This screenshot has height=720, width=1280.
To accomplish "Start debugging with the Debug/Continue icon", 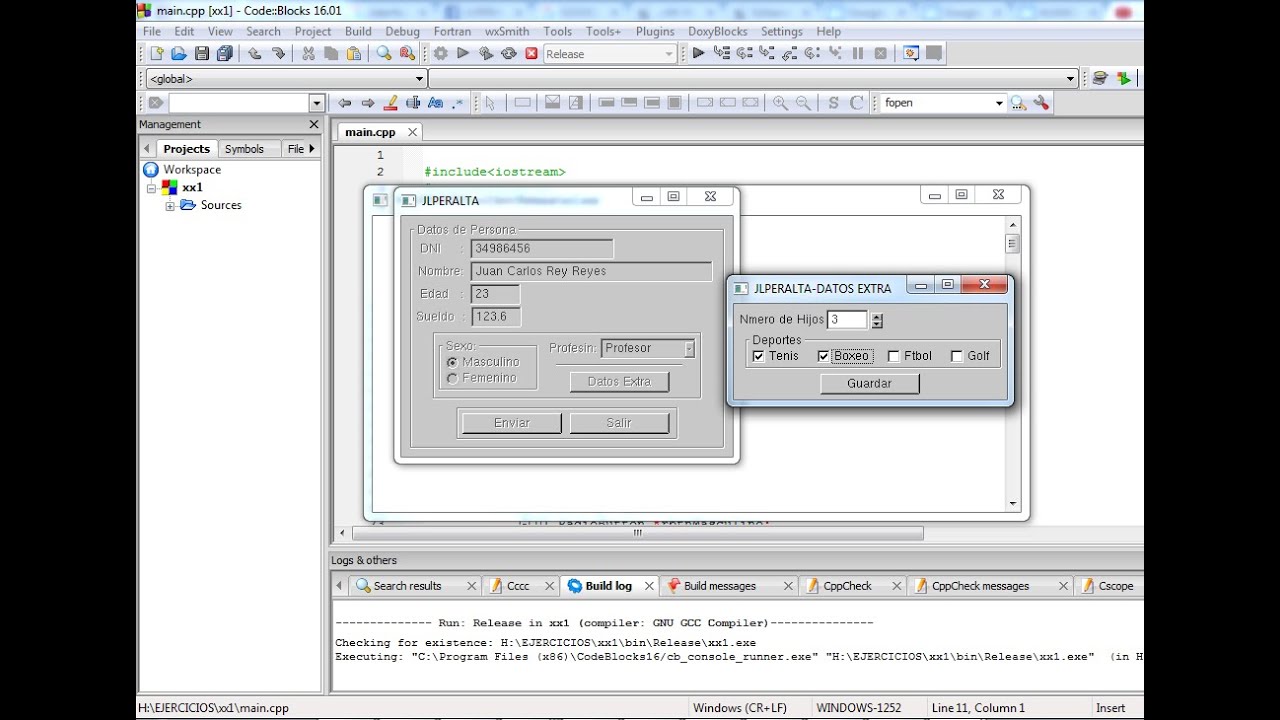I will pos(698,54).
